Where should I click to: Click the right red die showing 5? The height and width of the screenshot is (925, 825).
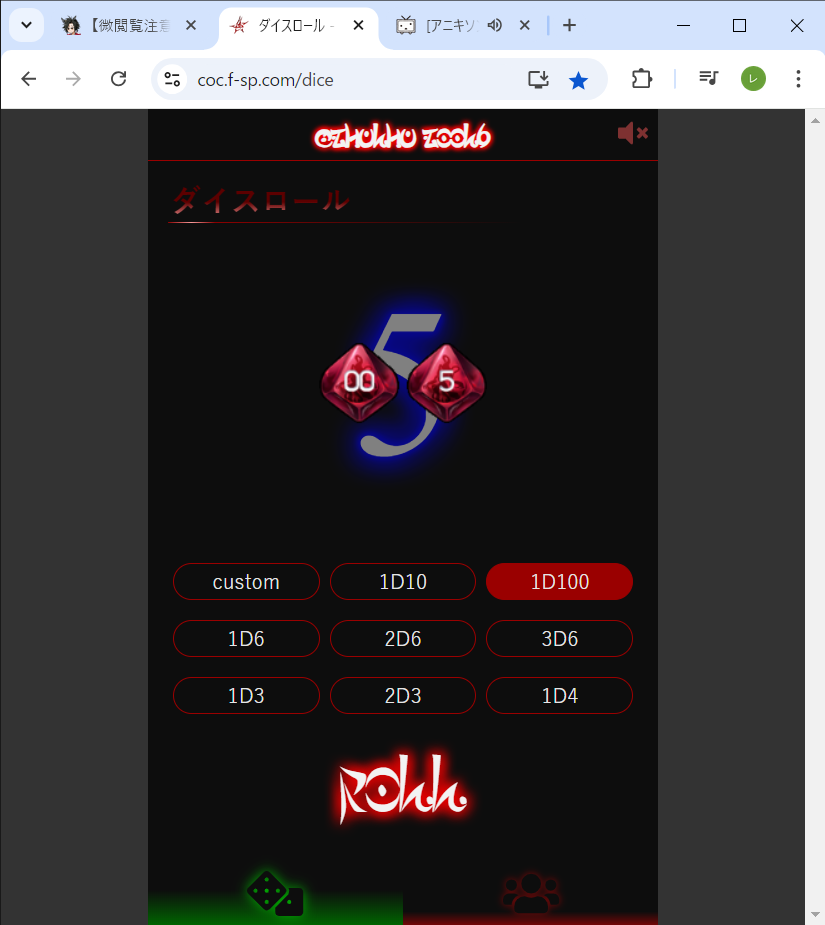tap(446, 383)
